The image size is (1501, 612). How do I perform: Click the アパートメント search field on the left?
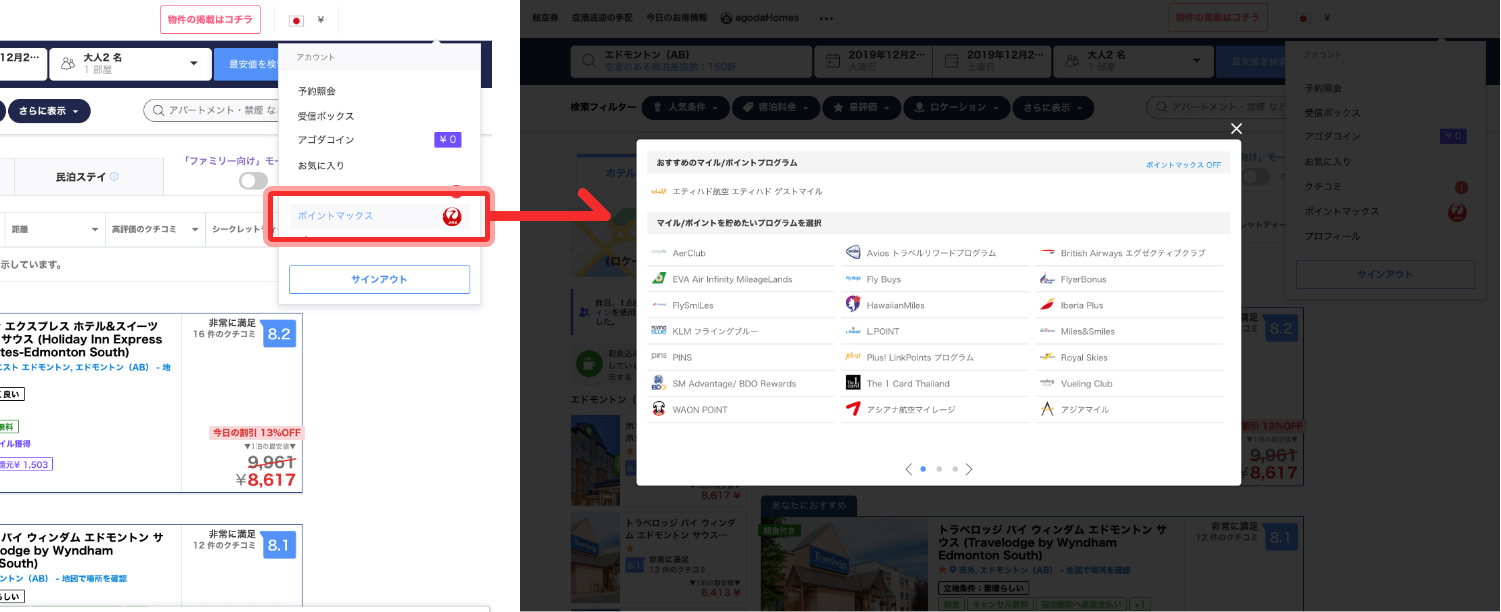click(209, 110)
